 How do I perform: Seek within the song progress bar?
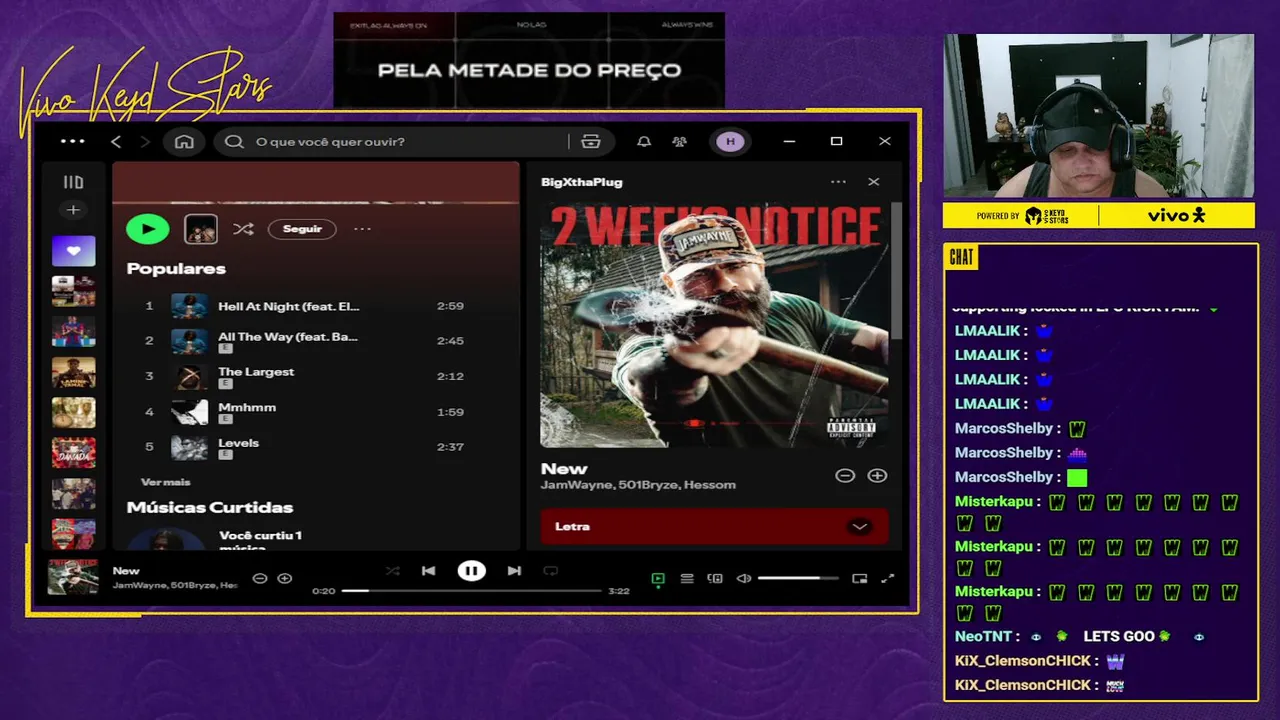point(471,591)
